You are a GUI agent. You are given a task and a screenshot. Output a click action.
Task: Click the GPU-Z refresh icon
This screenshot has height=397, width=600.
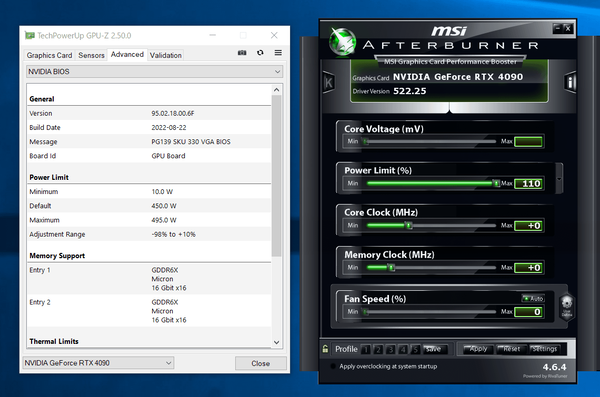(260, 53)
